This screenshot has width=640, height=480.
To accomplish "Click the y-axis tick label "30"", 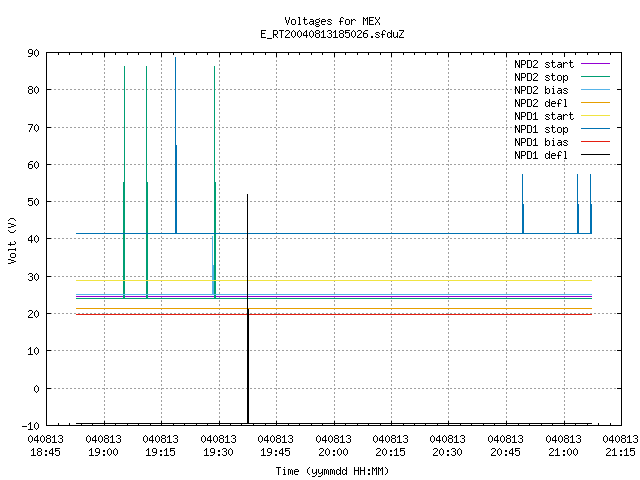I will click(x=33, y=277).
